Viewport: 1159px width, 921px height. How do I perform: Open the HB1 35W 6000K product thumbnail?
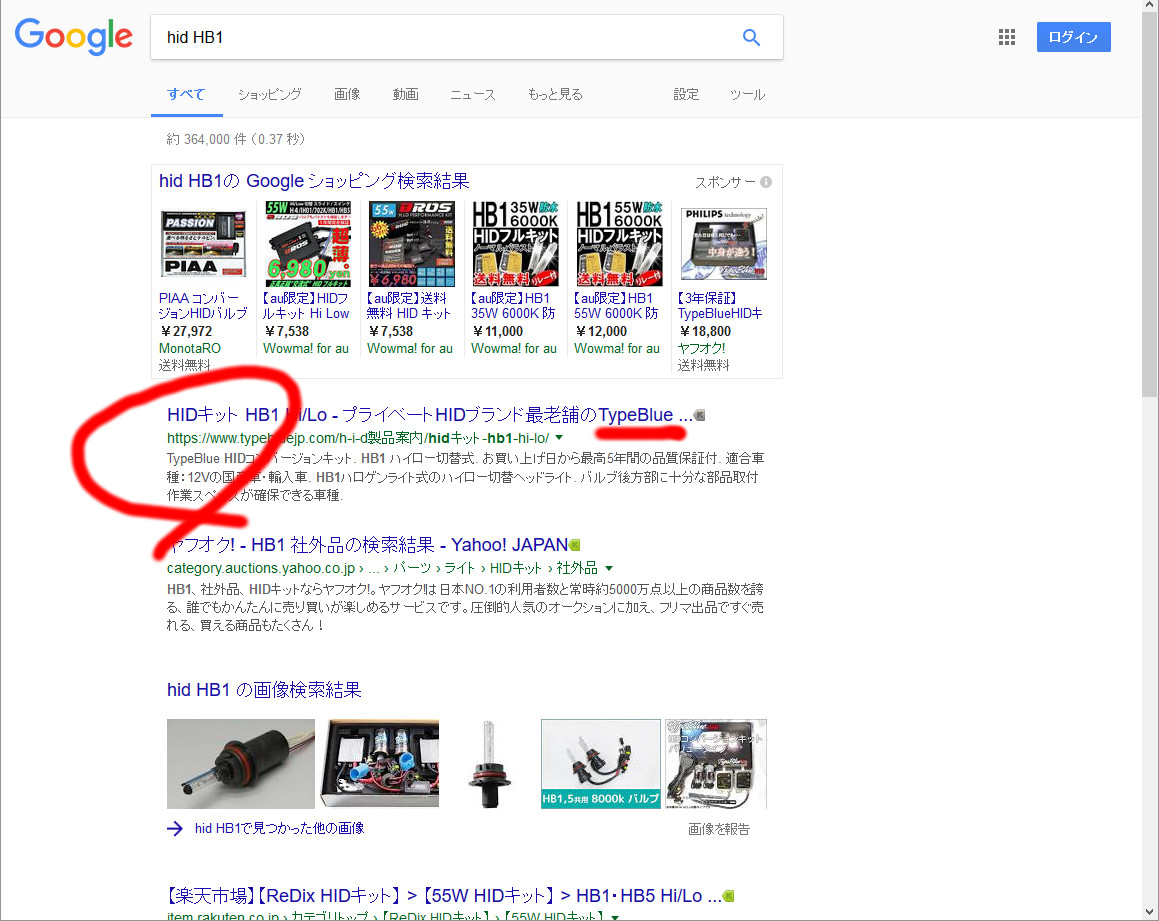click(x=514, y=244)
